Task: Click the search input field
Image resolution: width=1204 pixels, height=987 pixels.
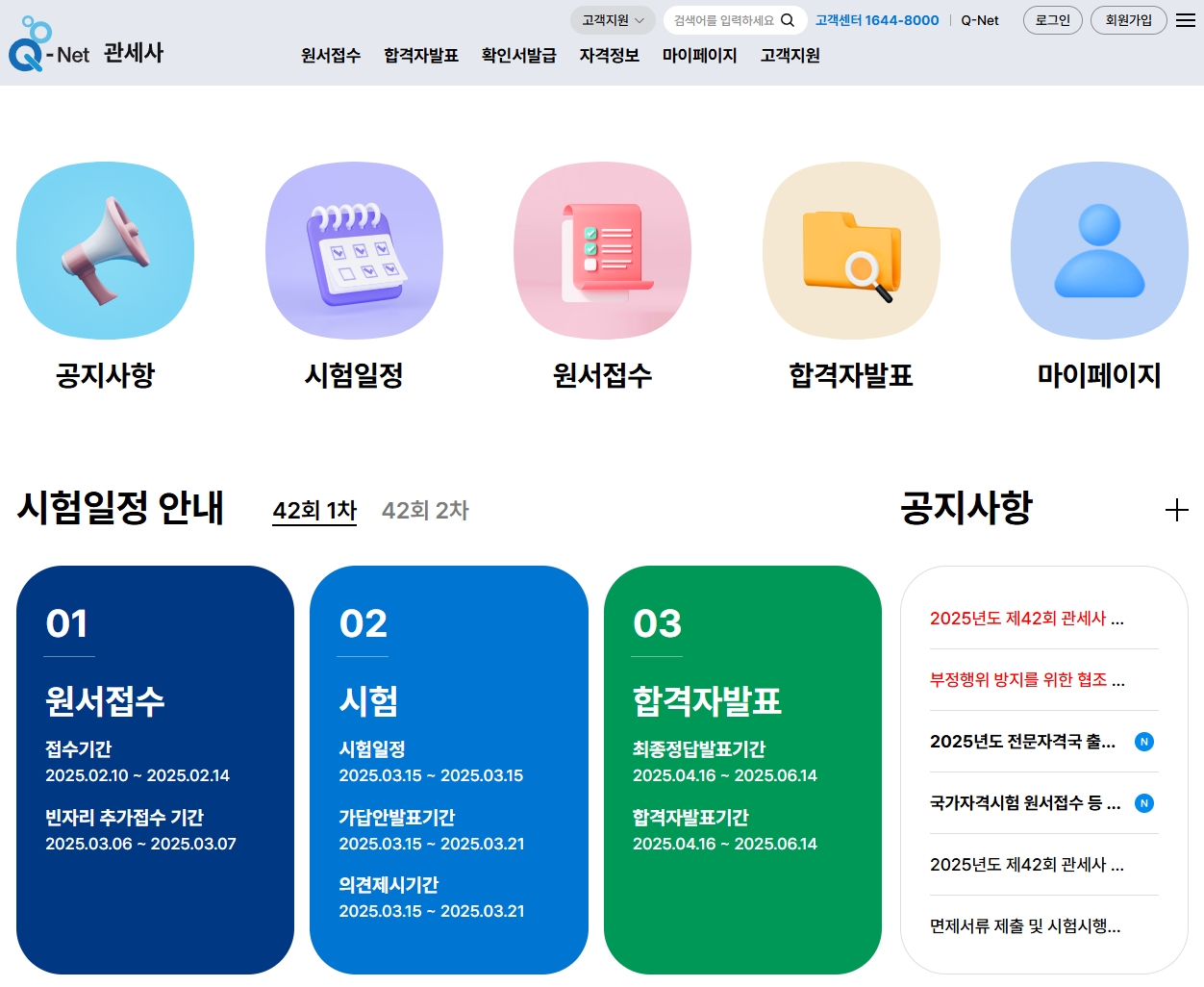Action: (721, 19)
